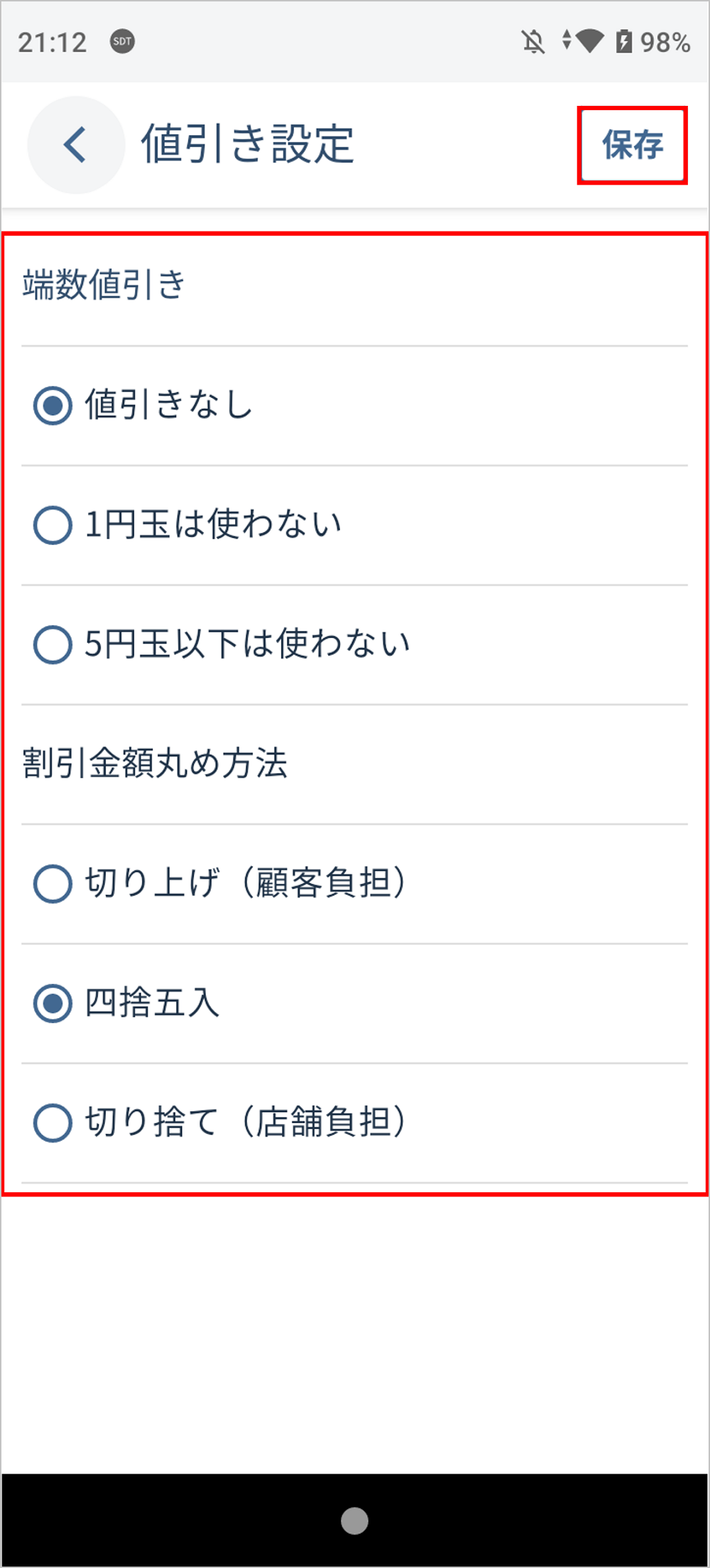Tap the back arrow icon
710x1568 pixels.
(75, 145)
